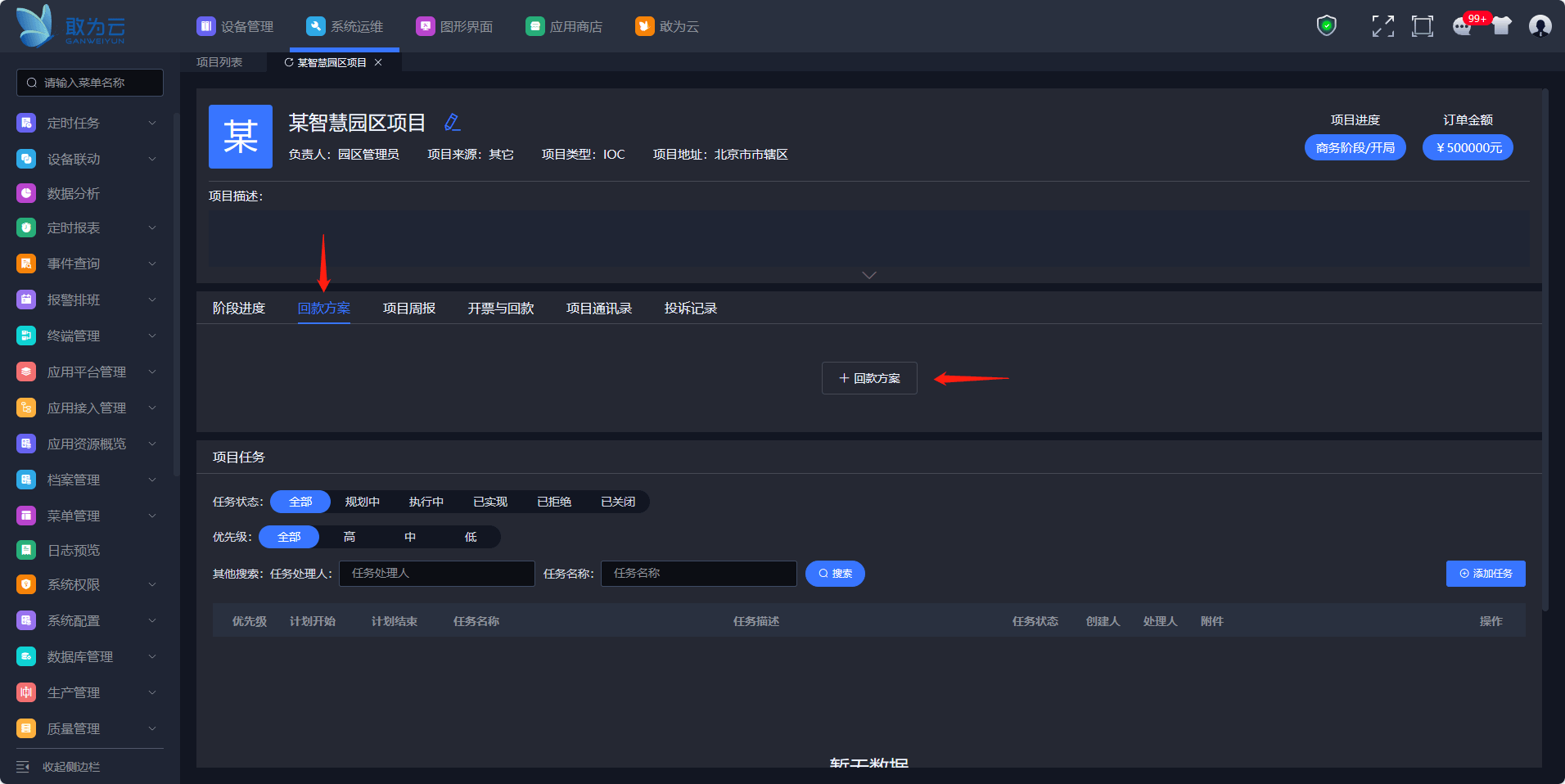The image size is (1565, 784).
Task: Expand the 报警排班 menu chevron
Action: [x=152, y=300]
